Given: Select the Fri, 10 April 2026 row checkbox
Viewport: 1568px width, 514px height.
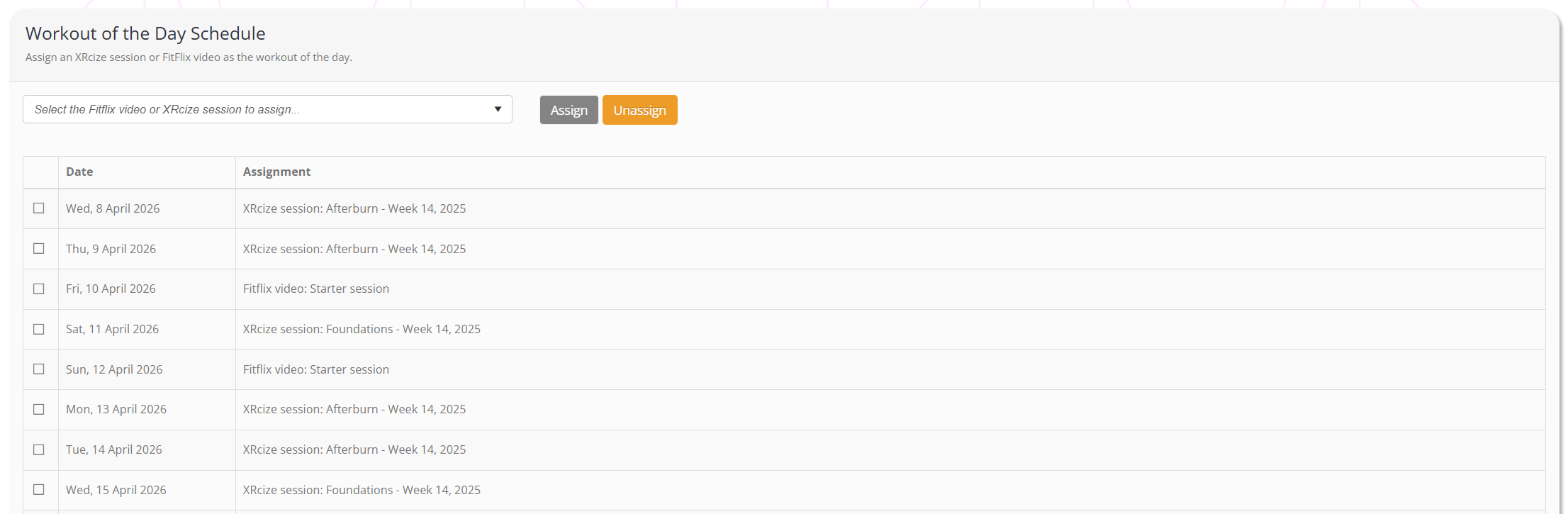Looking at the screenshot, I should [39, 289].
